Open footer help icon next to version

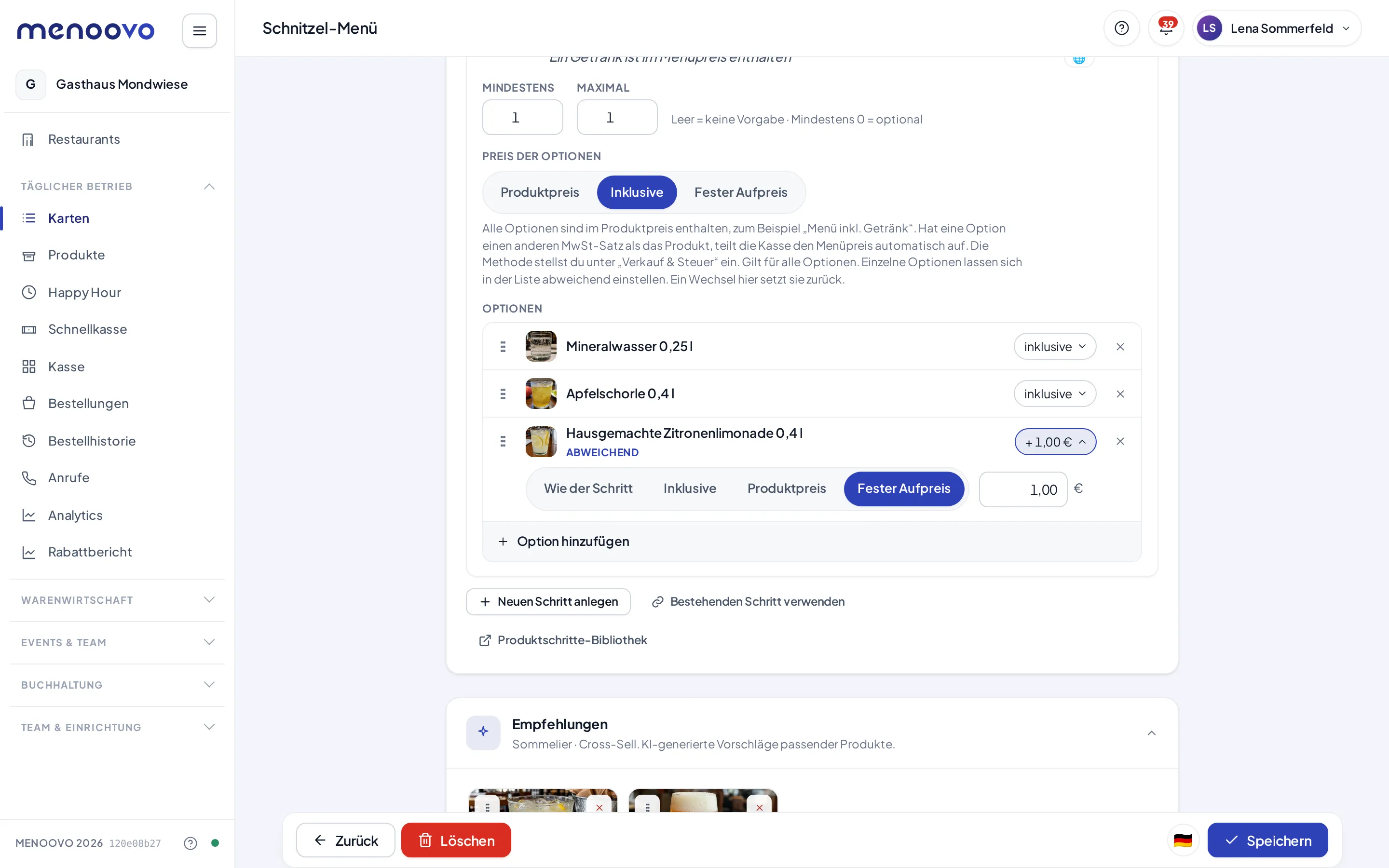(x=191, y=843)
